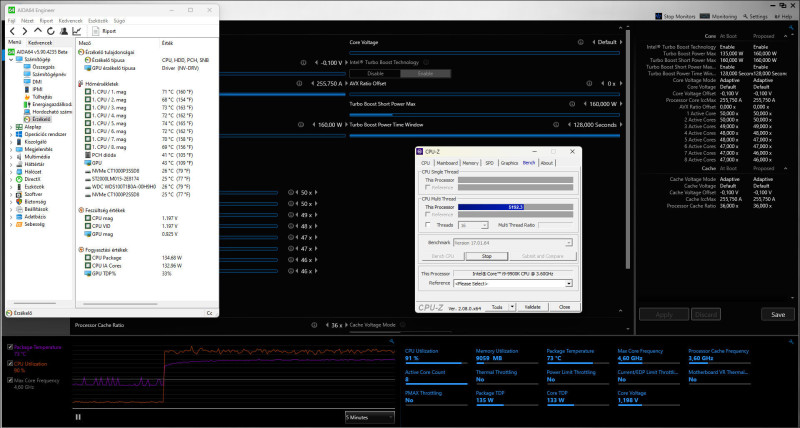The image size is (800, 428).
Task: Select IPMI node in AIDA64 tree
Action: tap(37, 89)
